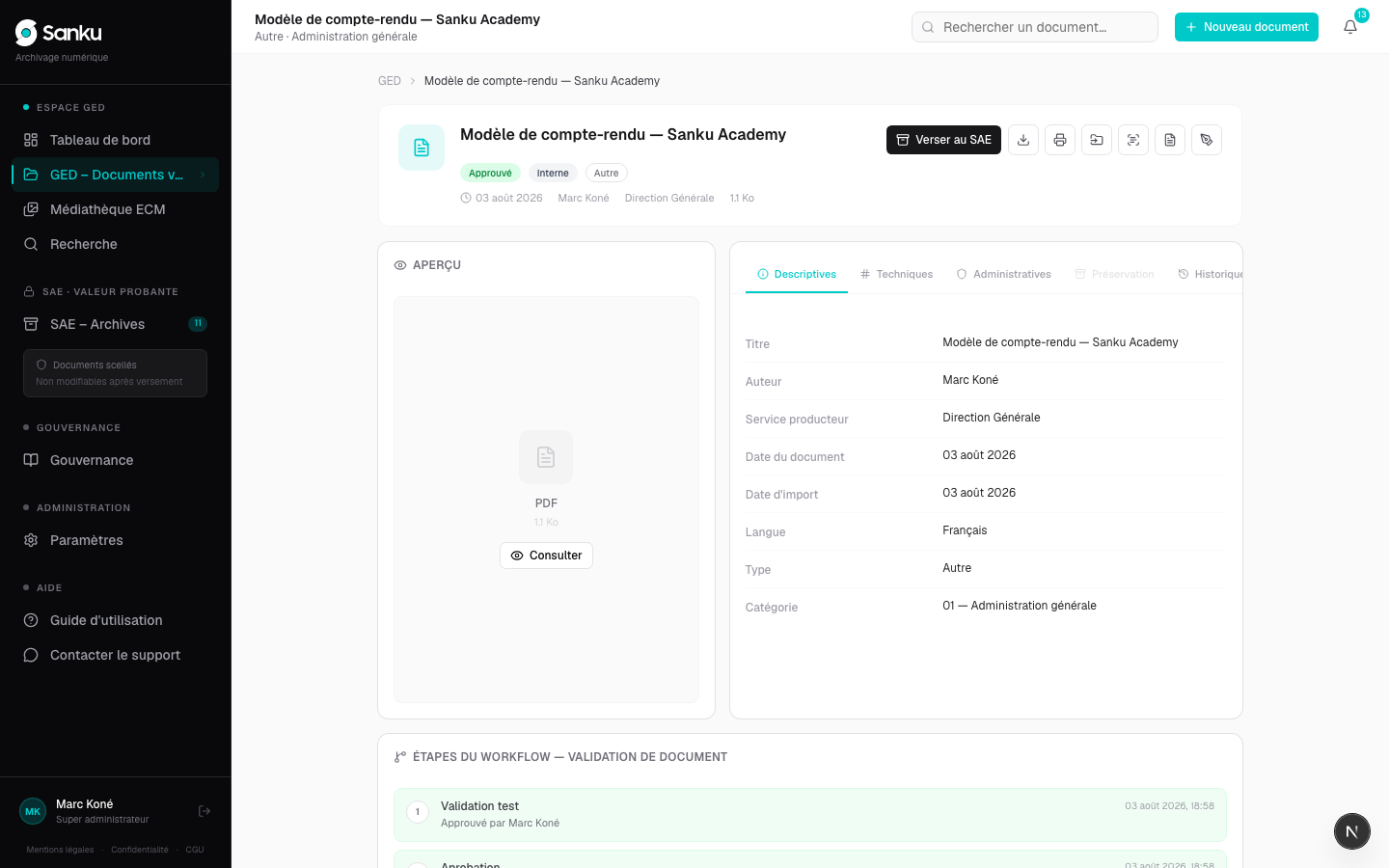1389x868 pixels.
Task: Click the Sanku logo
Action: pos(59,33)
